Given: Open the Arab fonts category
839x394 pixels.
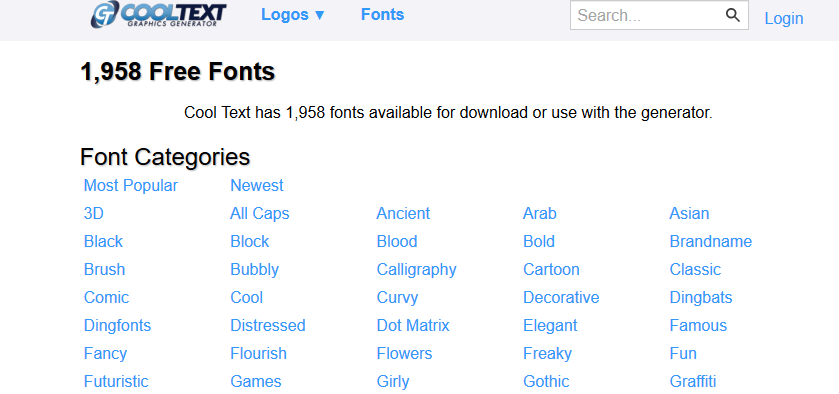Looking at the screenshot, I should tap(540, 214).
